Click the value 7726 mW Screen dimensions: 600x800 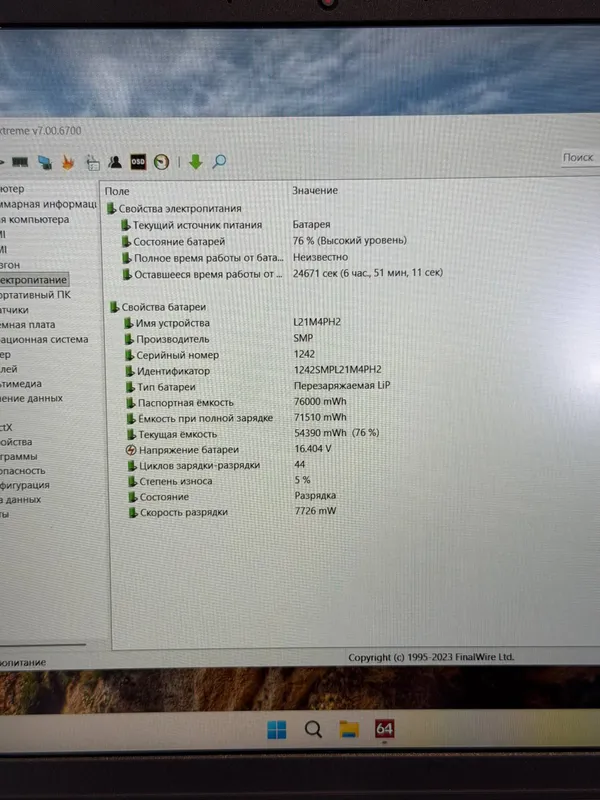tap(315, 511)
